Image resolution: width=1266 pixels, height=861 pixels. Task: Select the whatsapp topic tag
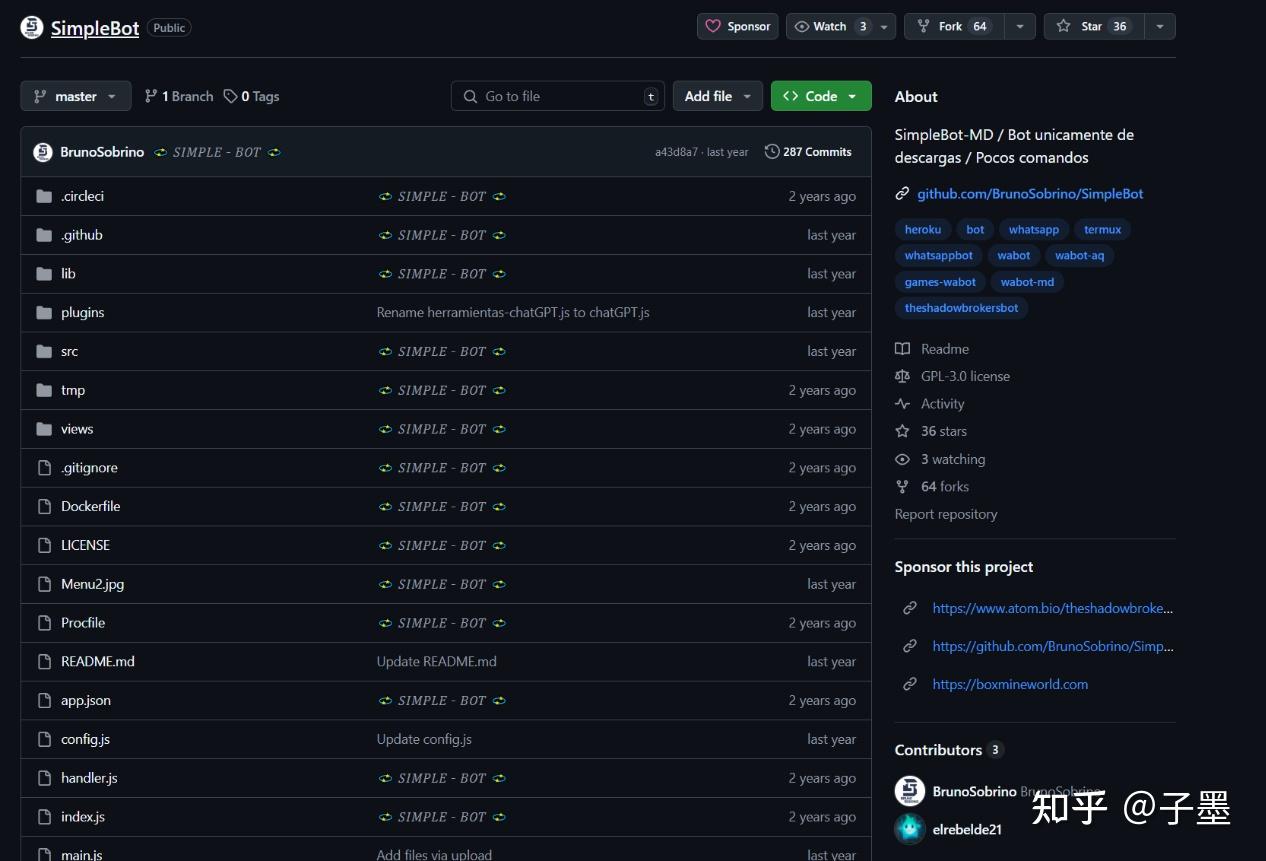point(1033,230)
